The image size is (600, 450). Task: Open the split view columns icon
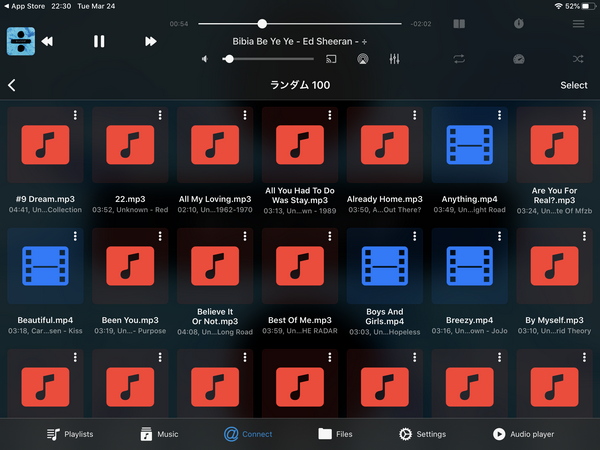(459, 24)
